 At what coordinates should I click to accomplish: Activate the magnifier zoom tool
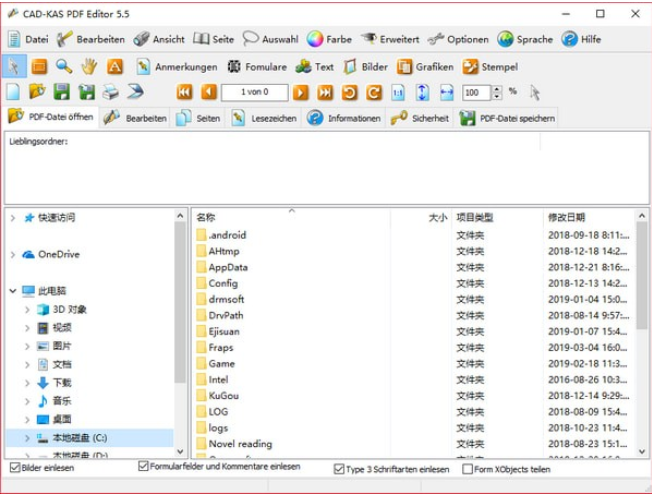(x=64, y=67)
